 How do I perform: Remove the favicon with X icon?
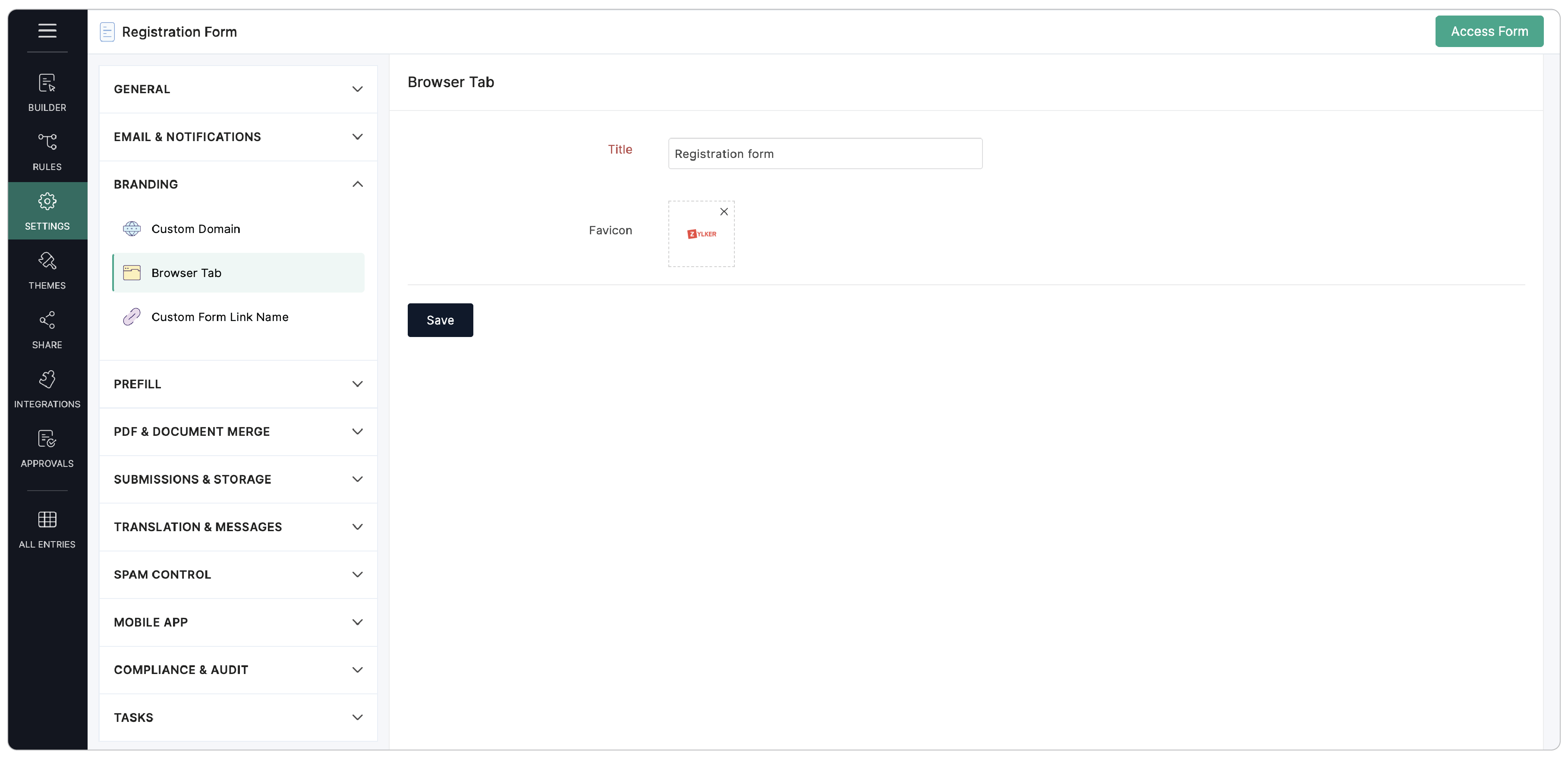(724, 212)
